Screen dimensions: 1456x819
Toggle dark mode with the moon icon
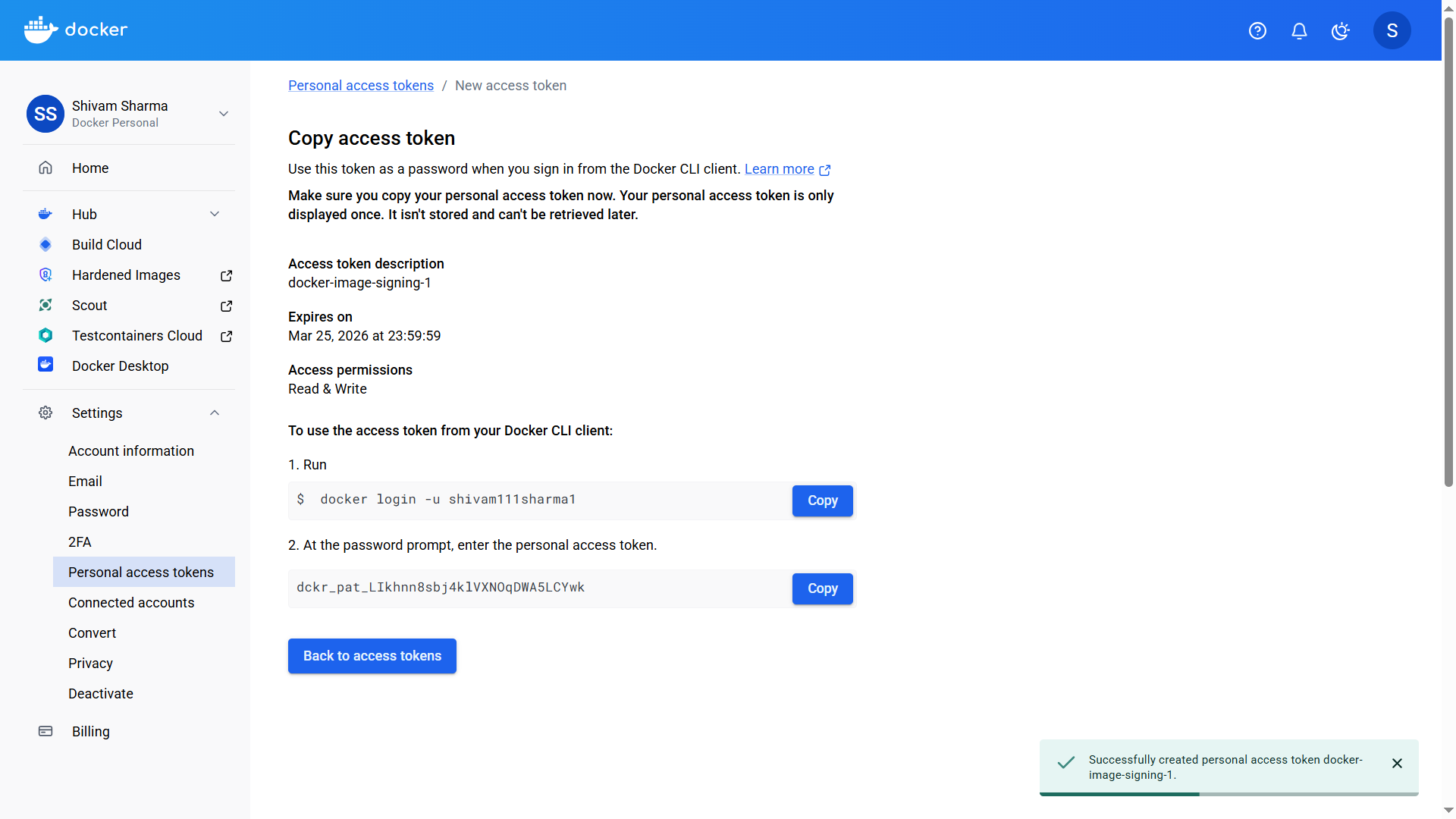pyautogui.click(x=1341, y=30)
